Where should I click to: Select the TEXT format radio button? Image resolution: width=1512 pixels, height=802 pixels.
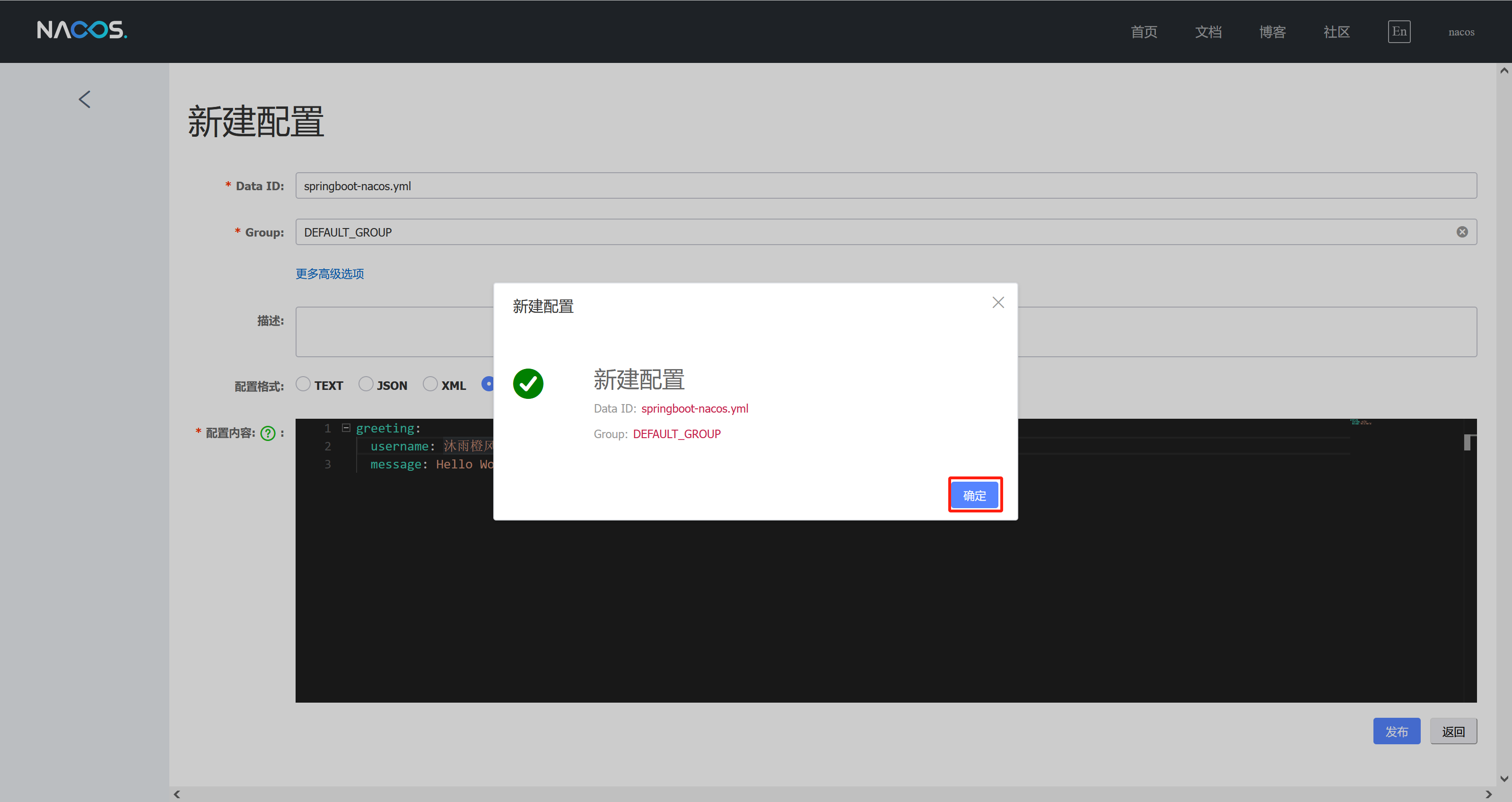[x=303, y=384]
